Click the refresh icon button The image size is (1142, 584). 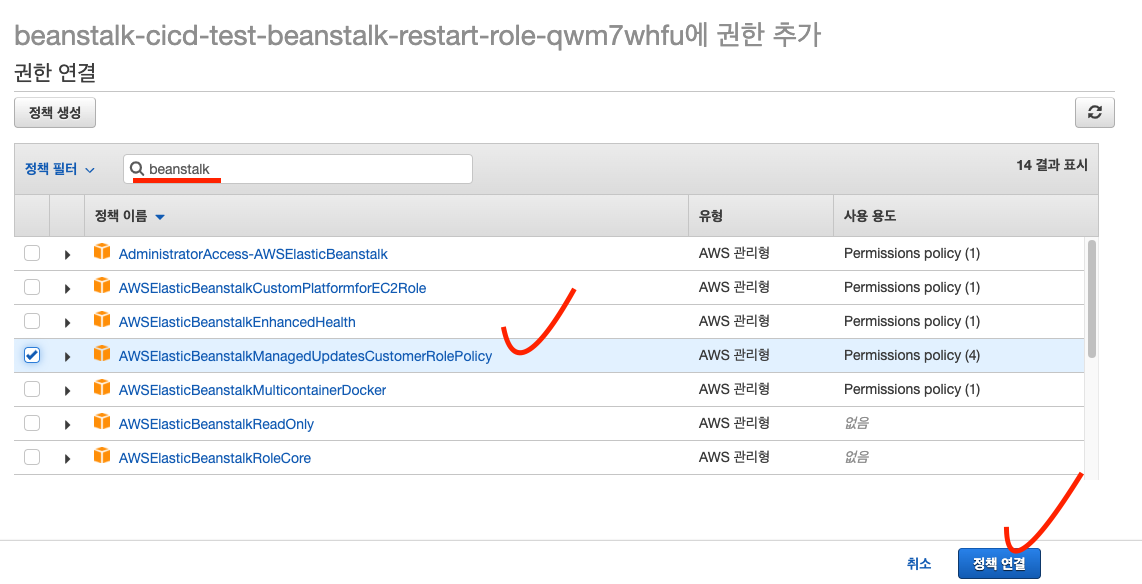(x=1095, y=113)
